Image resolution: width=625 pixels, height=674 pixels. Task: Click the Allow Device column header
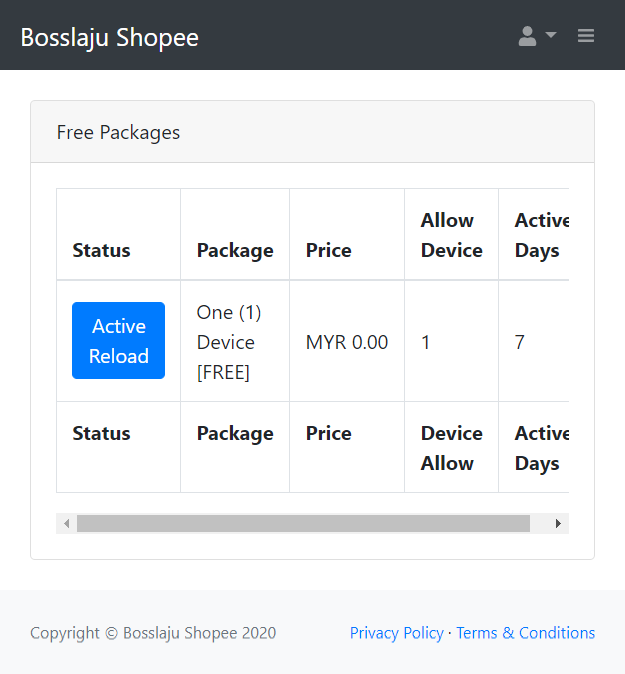[x=452, y=235]
